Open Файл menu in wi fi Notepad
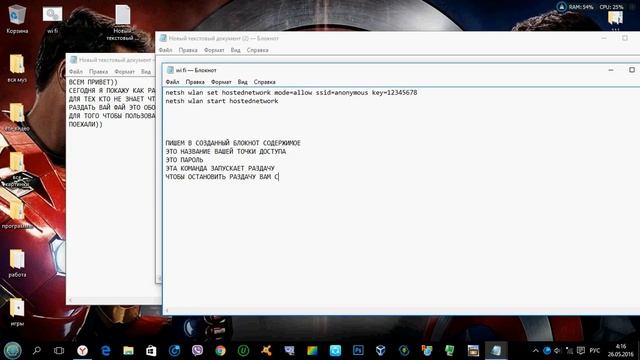Screen dimensions: 640x360 pos(172,82)
